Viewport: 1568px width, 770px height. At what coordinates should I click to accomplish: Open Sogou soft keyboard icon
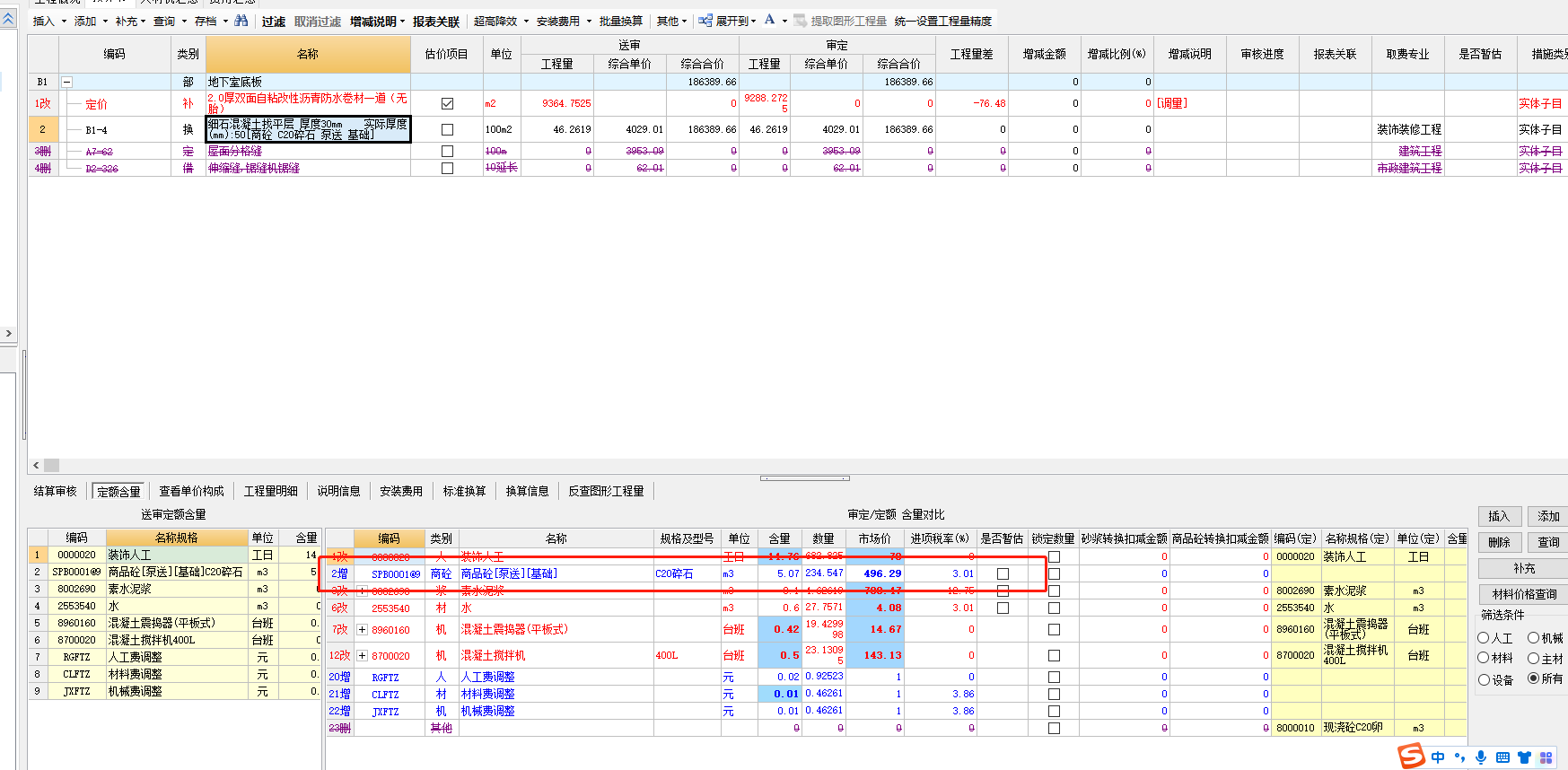tap(1502, 757)
